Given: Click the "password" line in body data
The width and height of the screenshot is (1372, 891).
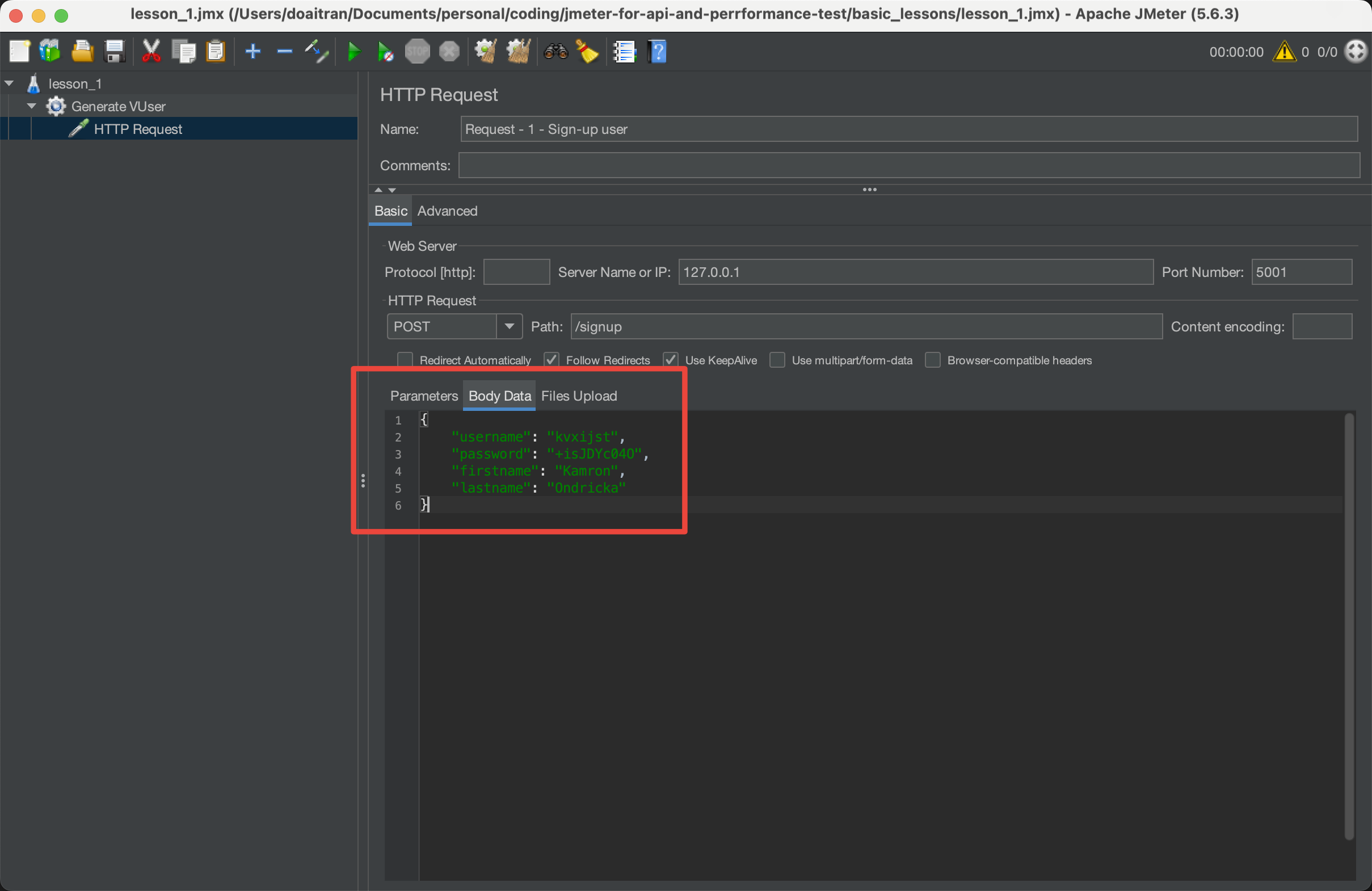Looking at the screenshot, I should [550, 454].
